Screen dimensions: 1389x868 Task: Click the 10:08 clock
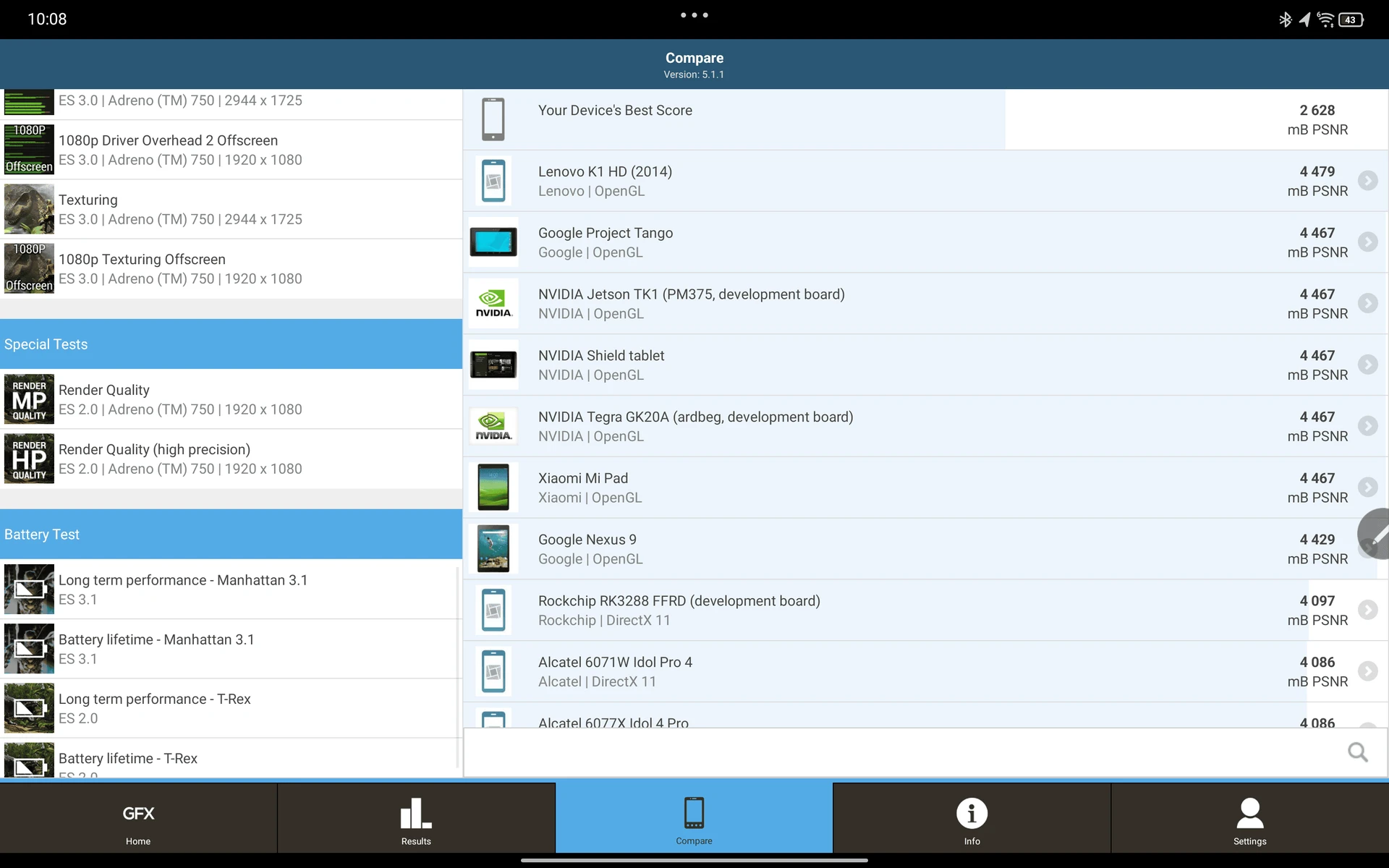pos(47,19)
